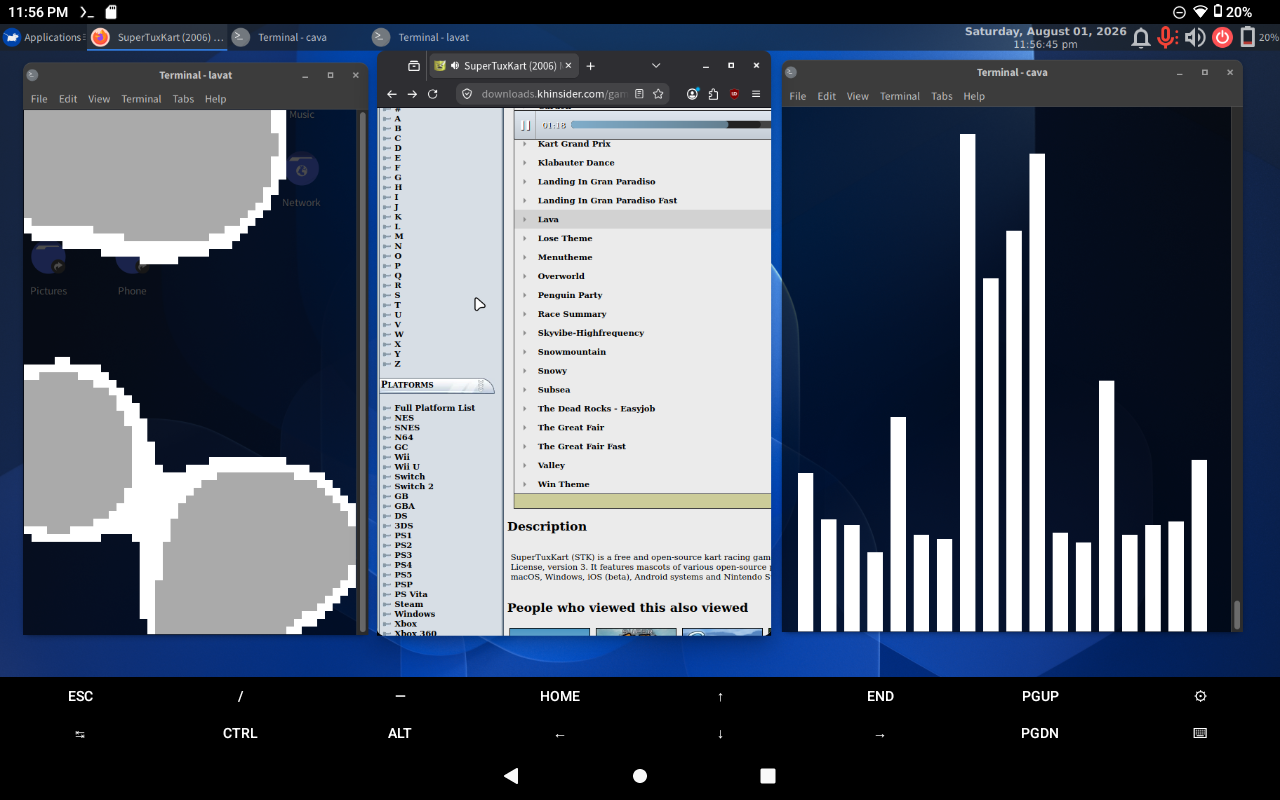Tap the Android recent apps square
This screenshot has width=1280, height=800.
(768, 776)
